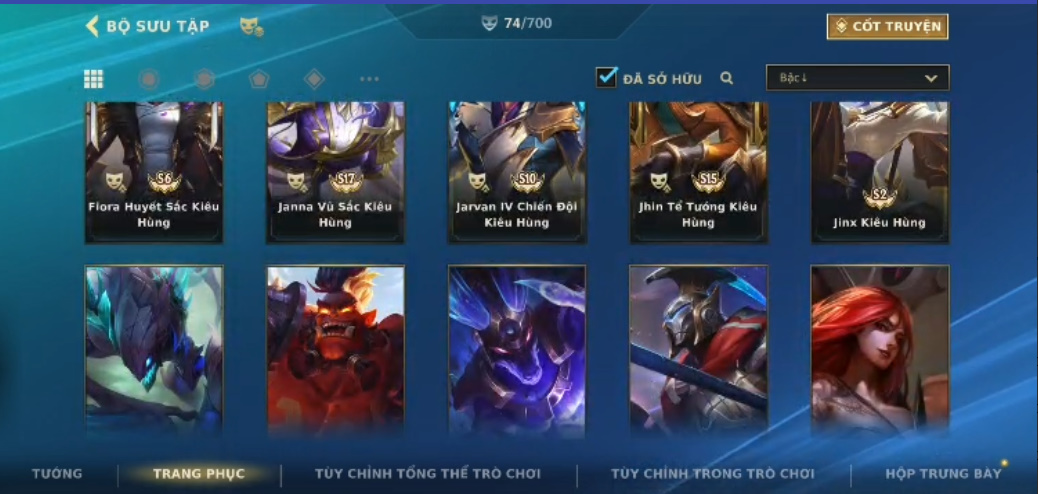Expand the Bậc sort dropdown

[x=857, y=77]
